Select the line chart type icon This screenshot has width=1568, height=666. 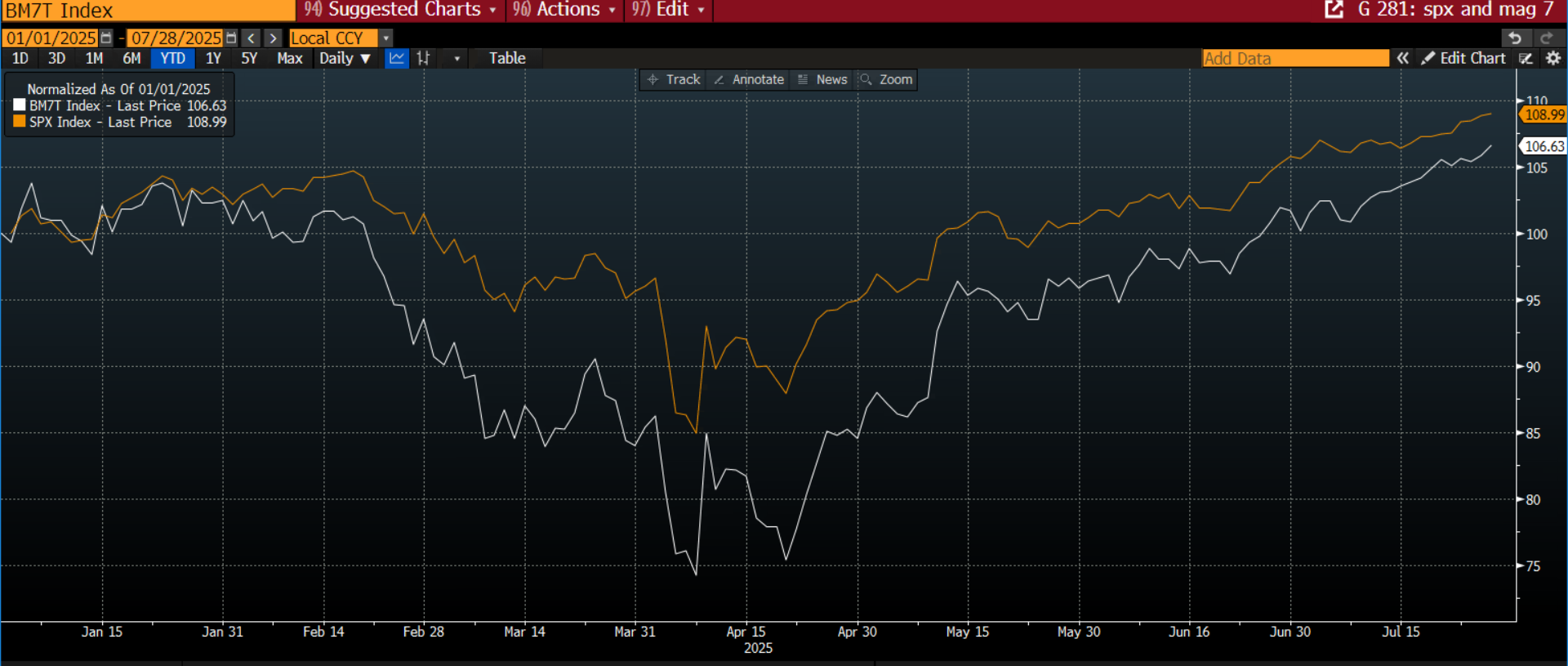[x=397, y=58]
